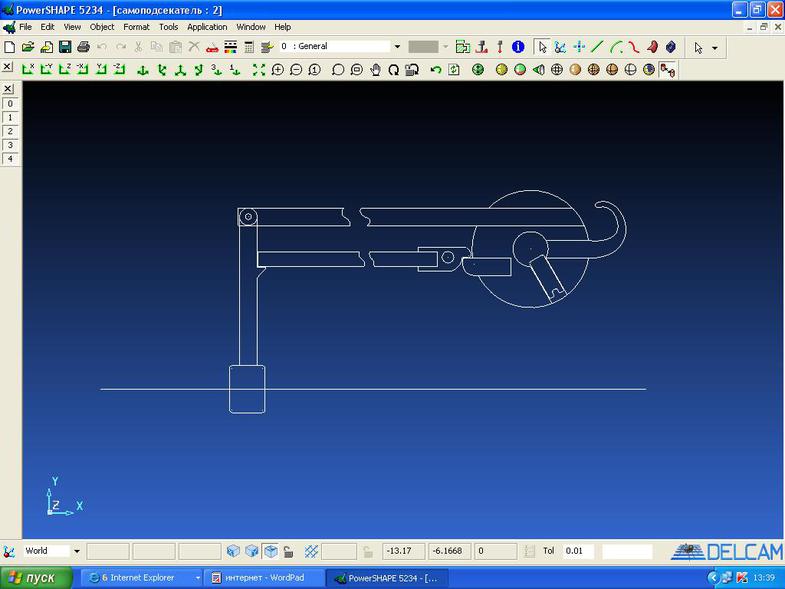Open the World workplane dropdown
This screenshot has width=785, height=589.
click(x=77, y=551)
